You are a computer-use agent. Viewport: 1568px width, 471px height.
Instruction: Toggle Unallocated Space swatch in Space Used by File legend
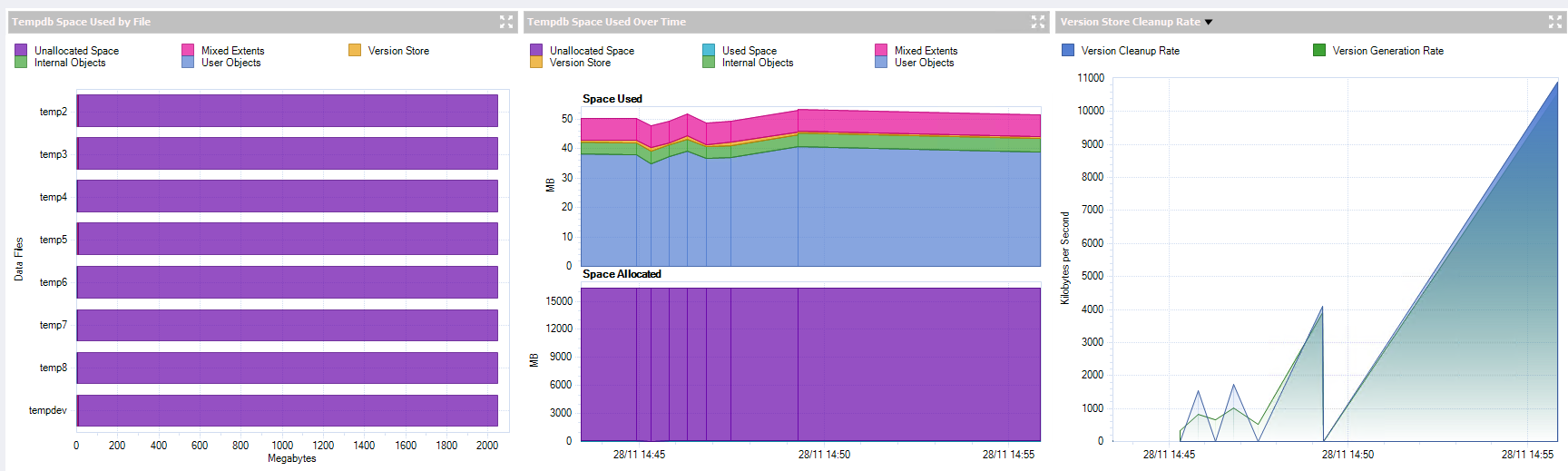click(21, 51)
